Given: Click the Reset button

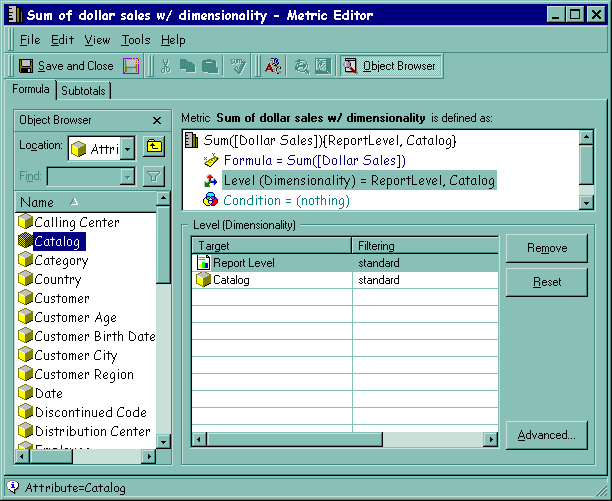Looking at the screenshot, I should 546,282.
